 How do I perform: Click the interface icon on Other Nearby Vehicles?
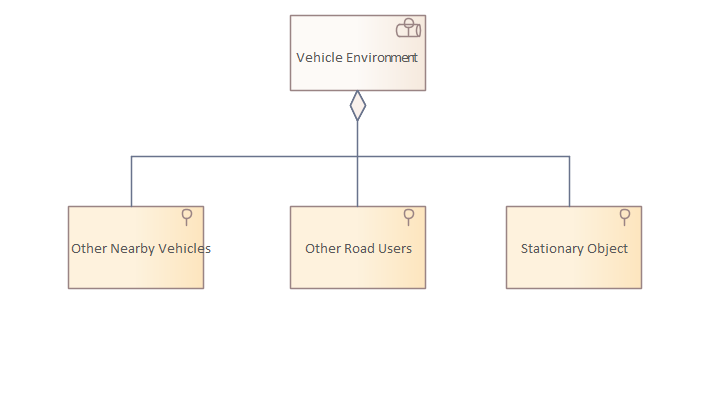[186, 218]
